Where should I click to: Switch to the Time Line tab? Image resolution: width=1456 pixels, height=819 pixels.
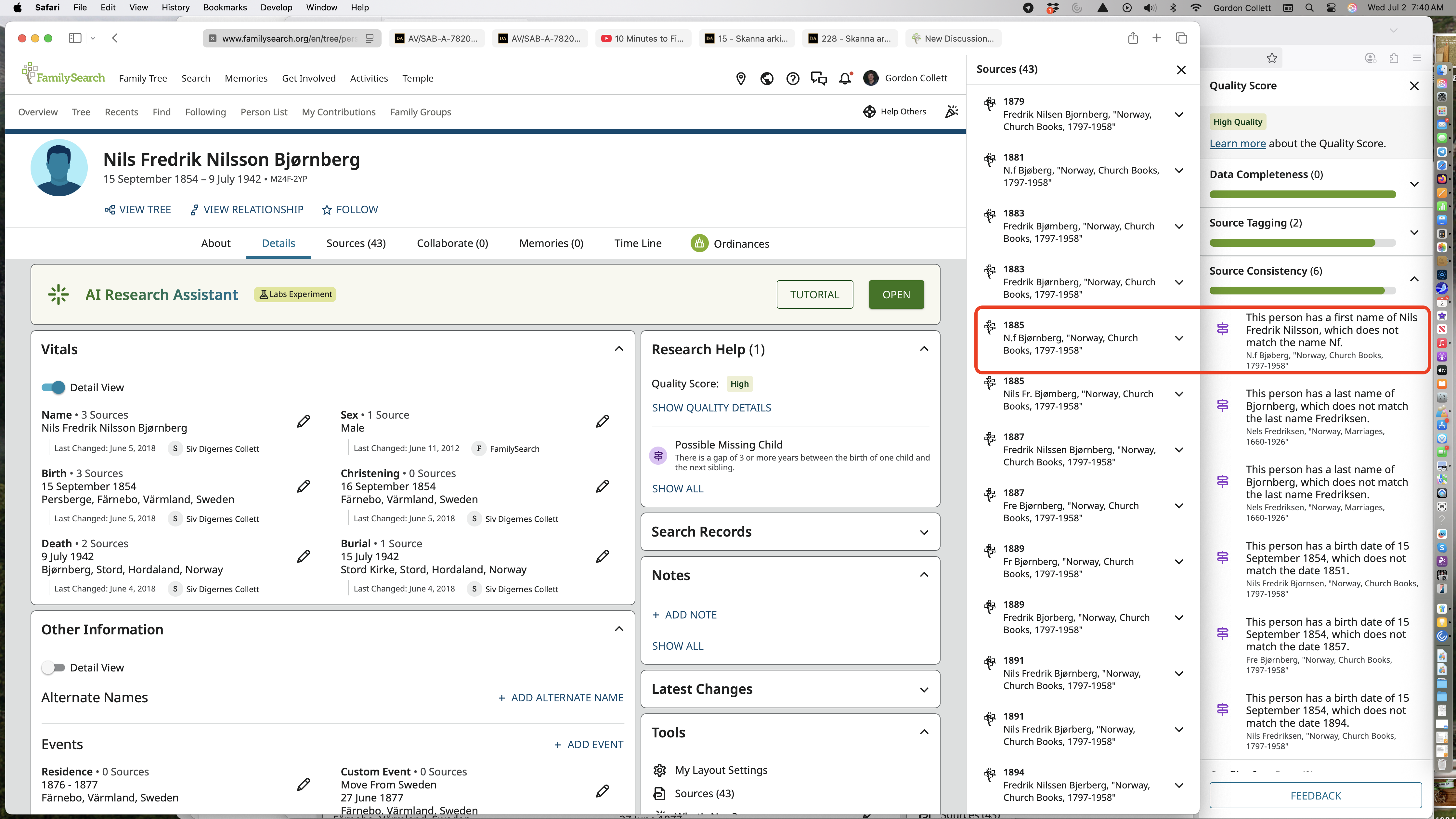[x=638, y=244]
